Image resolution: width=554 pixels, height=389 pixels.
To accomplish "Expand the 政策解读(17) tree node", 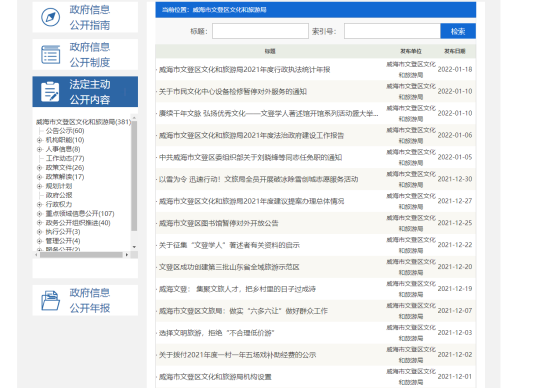I will [x=39, y=177].
